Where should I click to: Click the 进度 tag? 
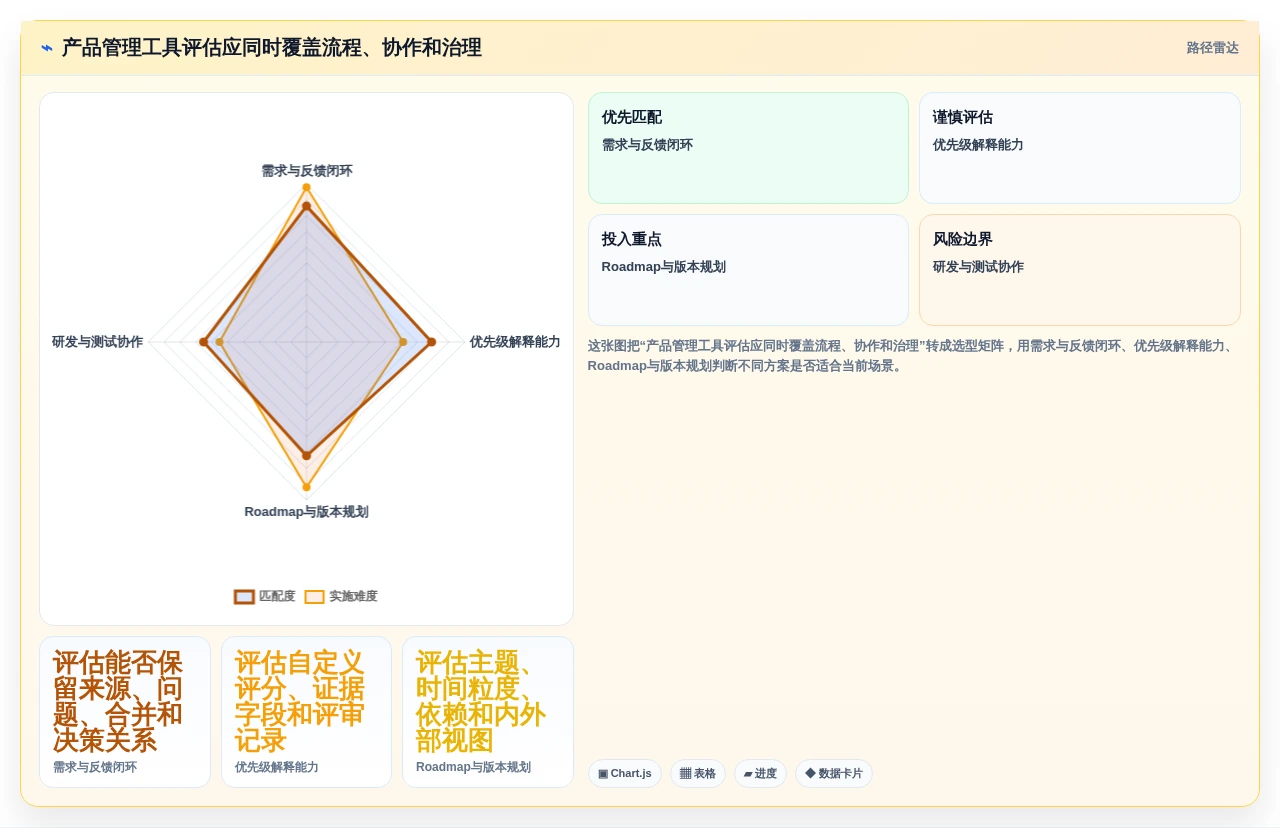pyautogui.click(x=760, y=774)
